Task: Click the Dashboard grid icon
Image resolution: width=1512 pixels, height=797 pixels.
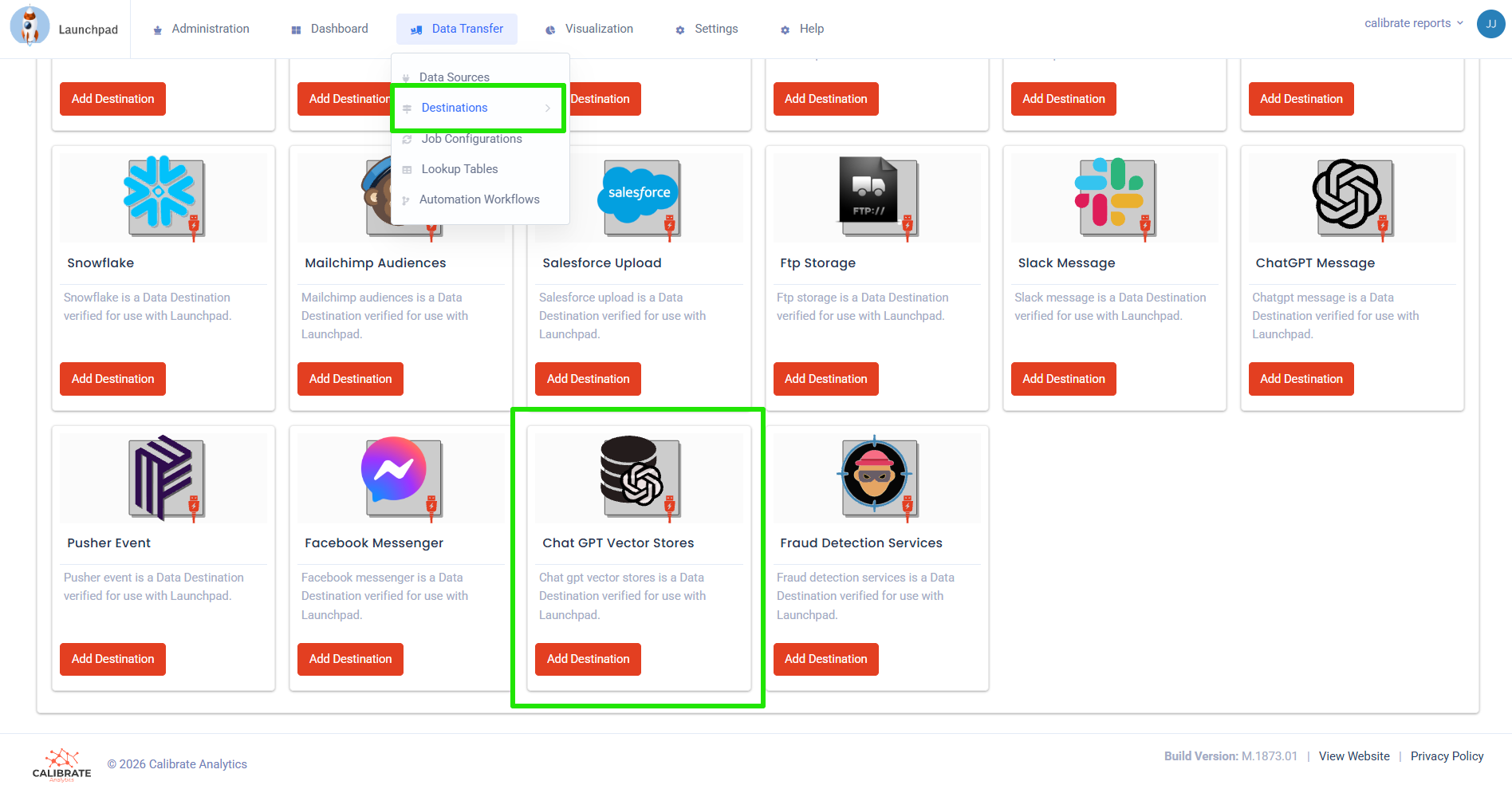Action: click(x=296, y=30)
